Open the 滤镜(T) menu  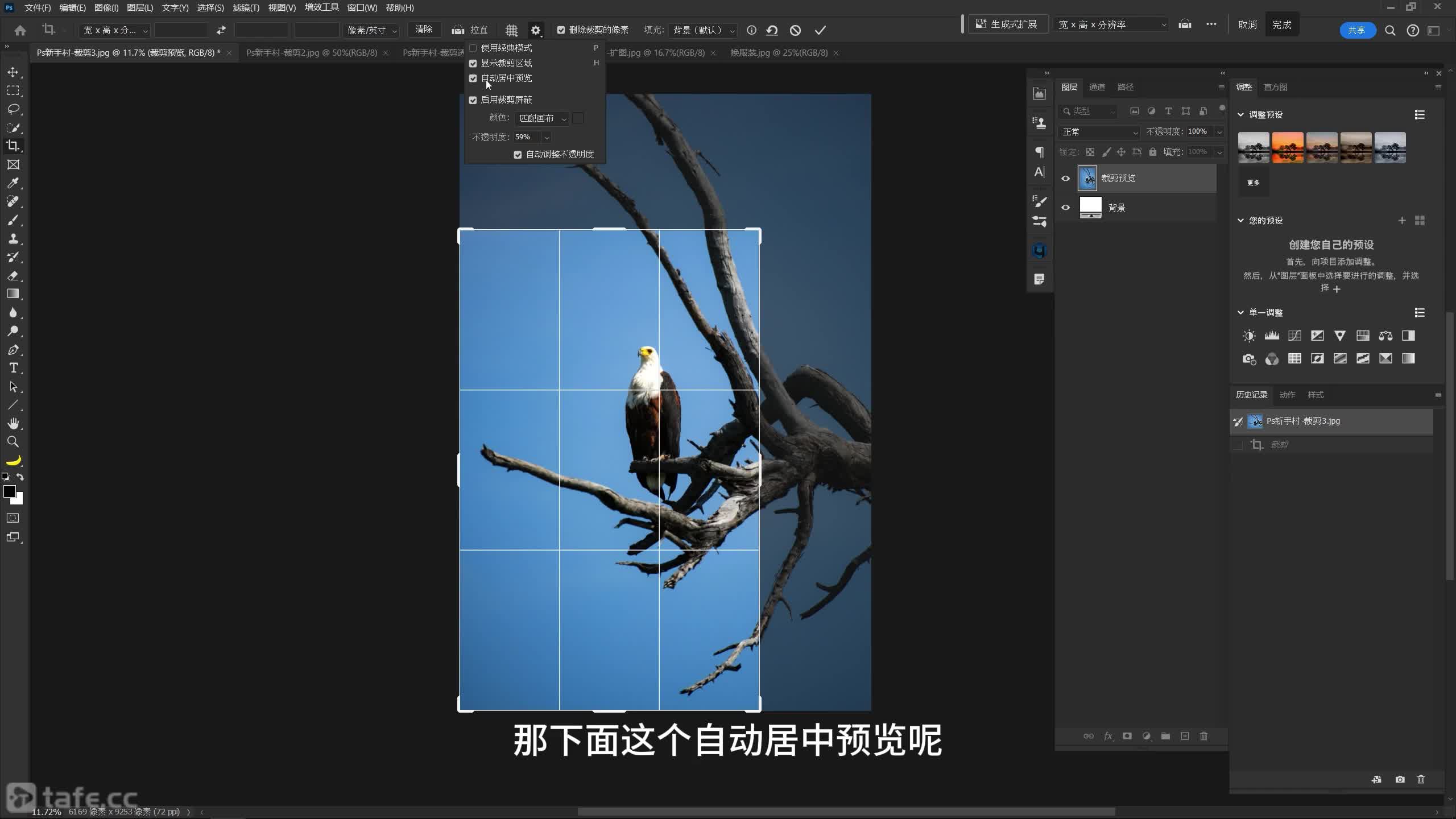tap(246, 8)
